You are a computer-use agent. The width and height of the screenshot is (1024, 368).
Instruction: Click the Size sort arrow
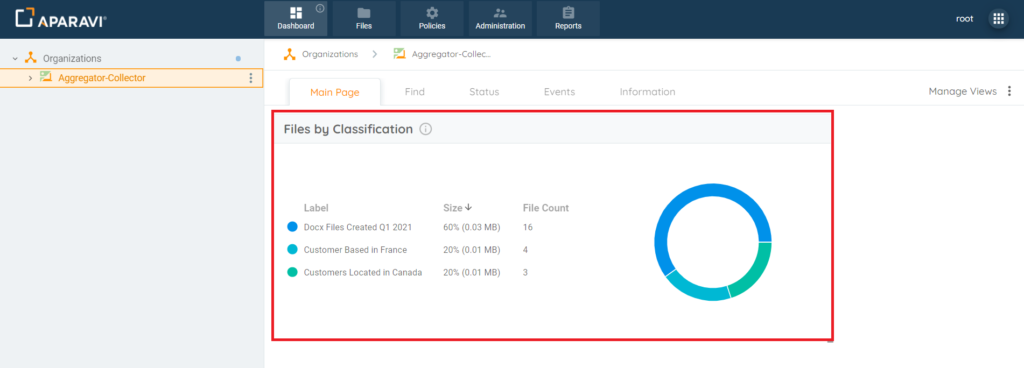coord(468,208)
